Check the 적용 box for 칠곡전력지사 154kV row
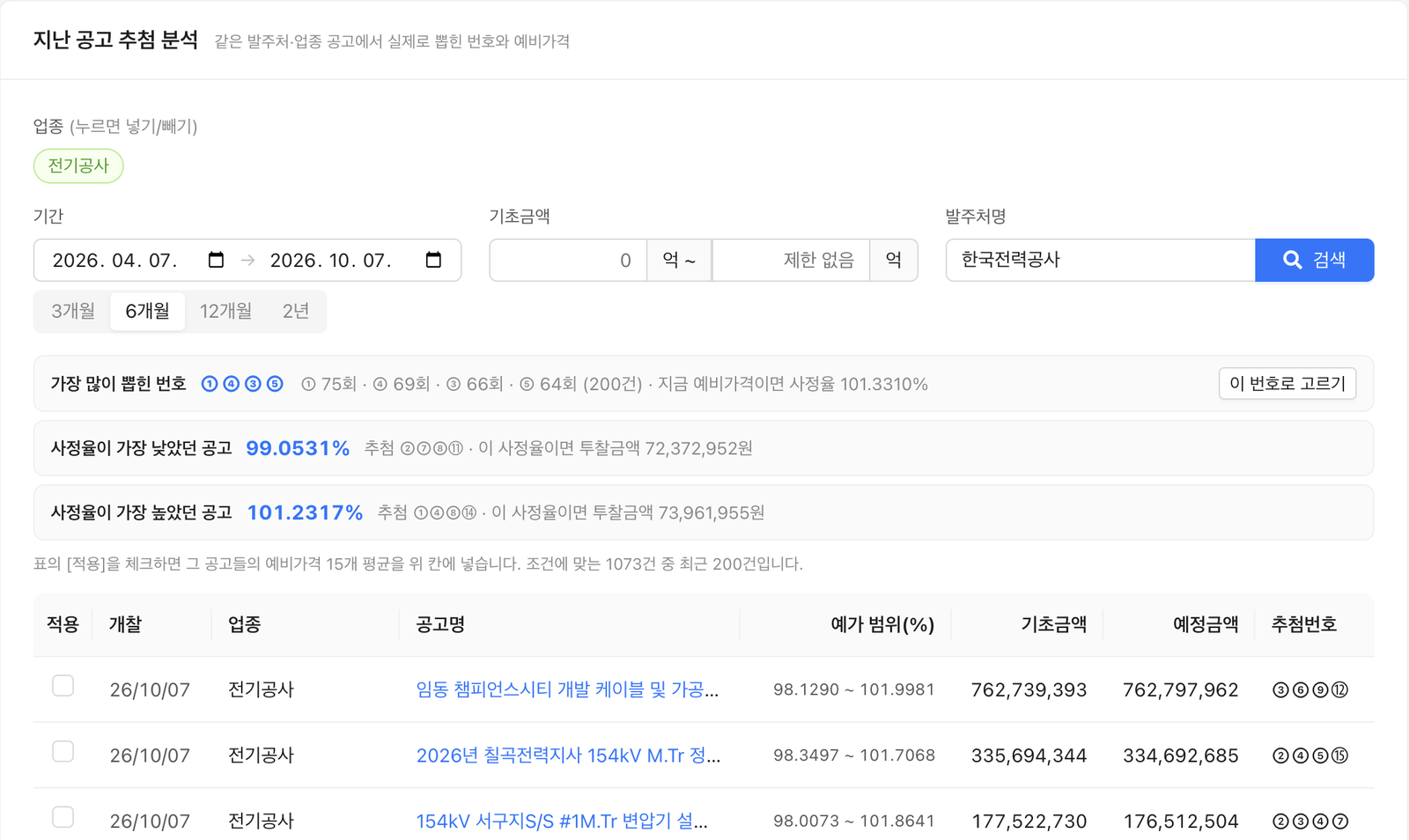Screen dimensions: 1409x840 click(63, 751)
